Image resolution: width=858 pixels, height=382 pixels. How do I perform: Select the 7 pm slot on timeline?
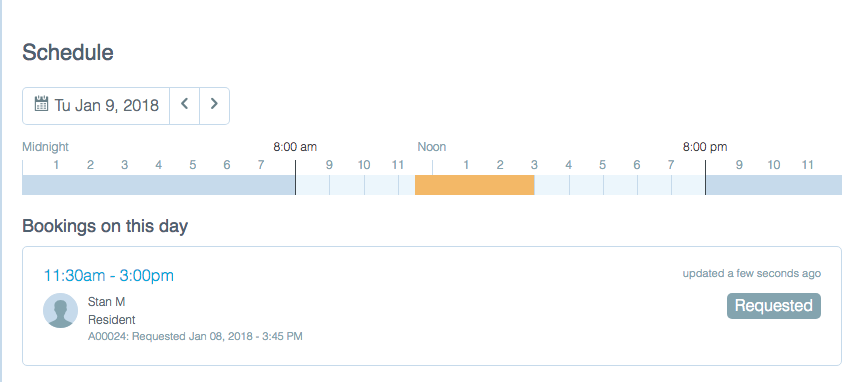688,185
